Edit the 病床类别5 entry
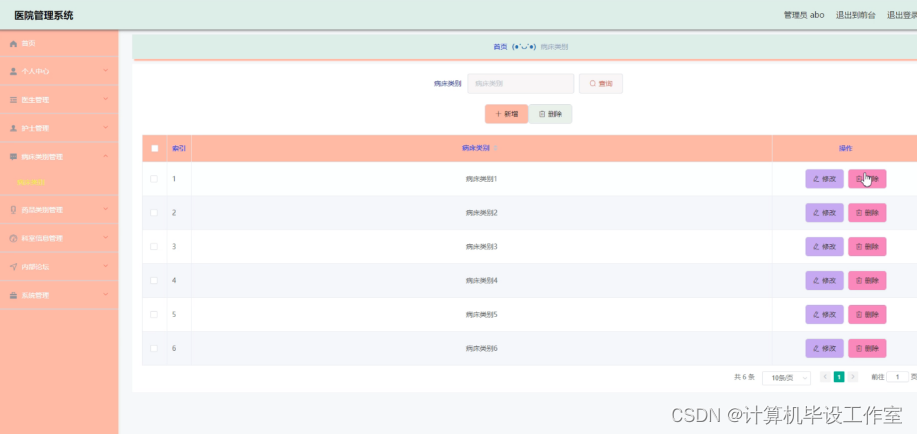Screen dimensions: 917x434 point(824,315)
